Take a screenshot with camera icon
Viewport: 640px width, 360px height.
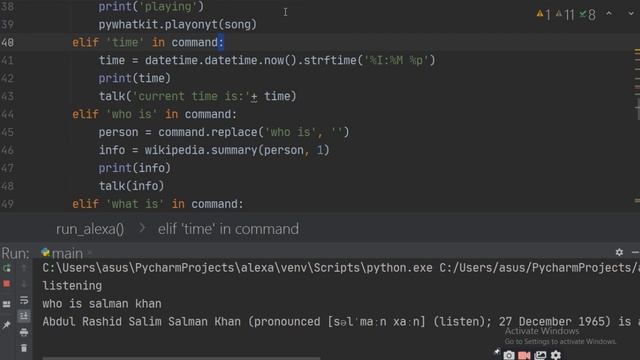pos(509,355)
